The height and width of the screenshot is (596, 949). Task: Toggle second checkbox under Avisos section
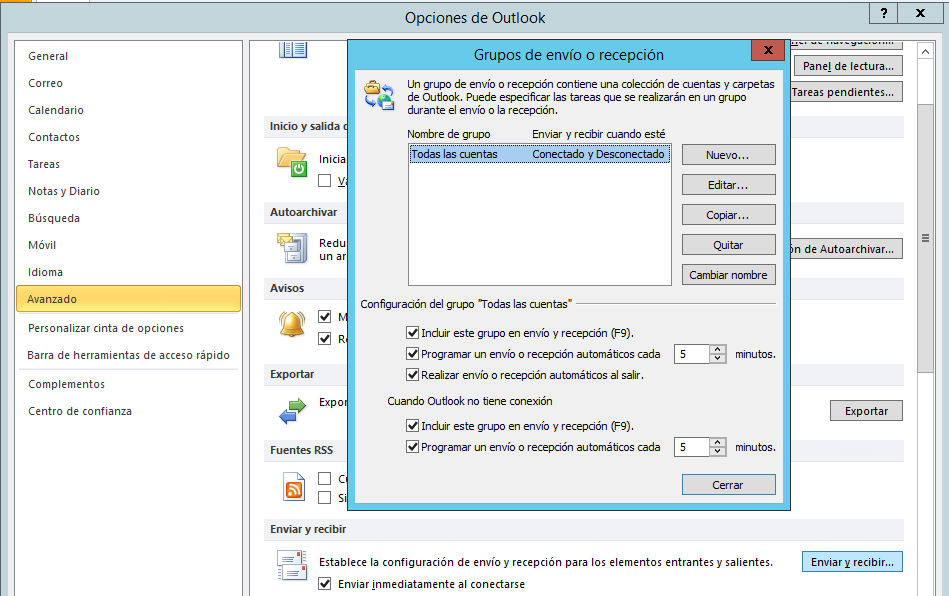(325, 338)
